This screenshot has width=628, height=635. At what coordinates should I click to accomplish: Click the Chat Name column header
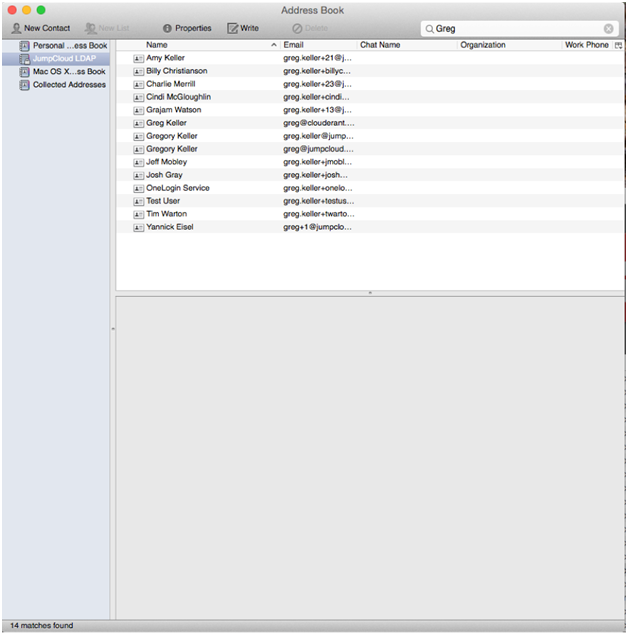[405, 46]
